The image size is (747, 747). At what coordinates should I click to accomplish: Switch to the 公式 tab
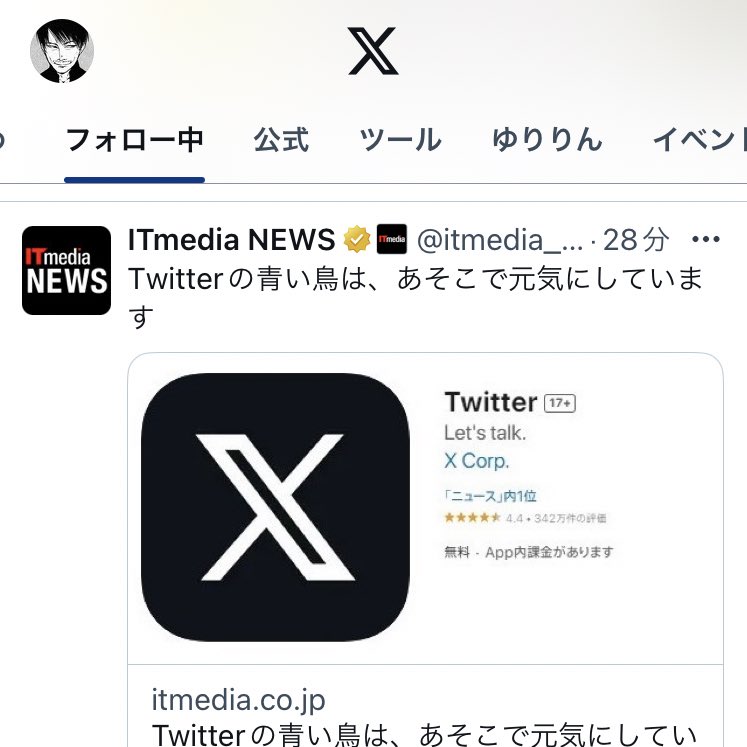[x=281, y=140]
